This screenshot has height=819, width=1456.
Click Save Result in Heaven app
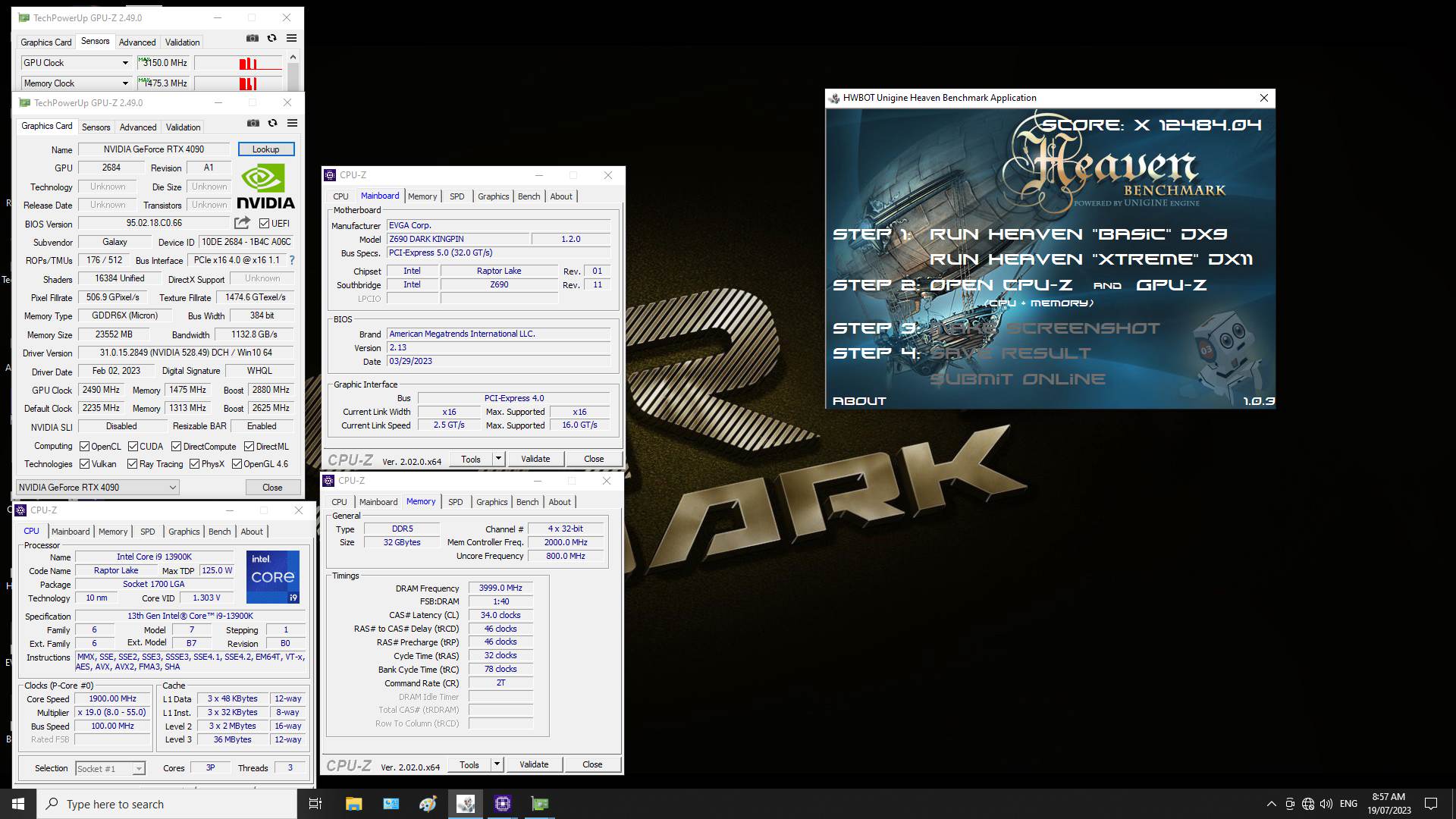[x=1010, y=353]
